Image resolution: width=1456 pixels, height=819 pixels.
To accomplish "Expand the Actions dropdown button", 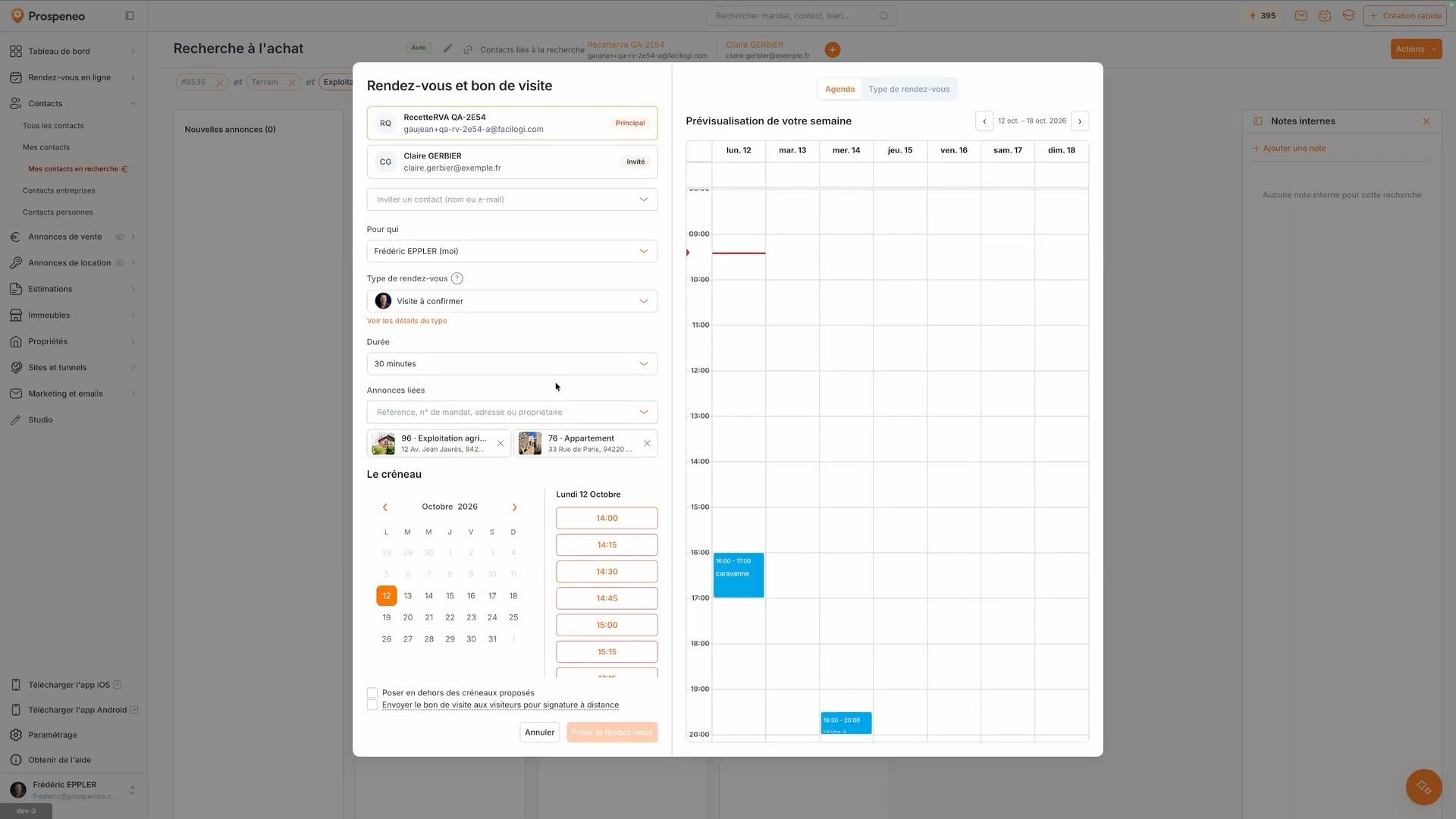I will click(1416, 49).
